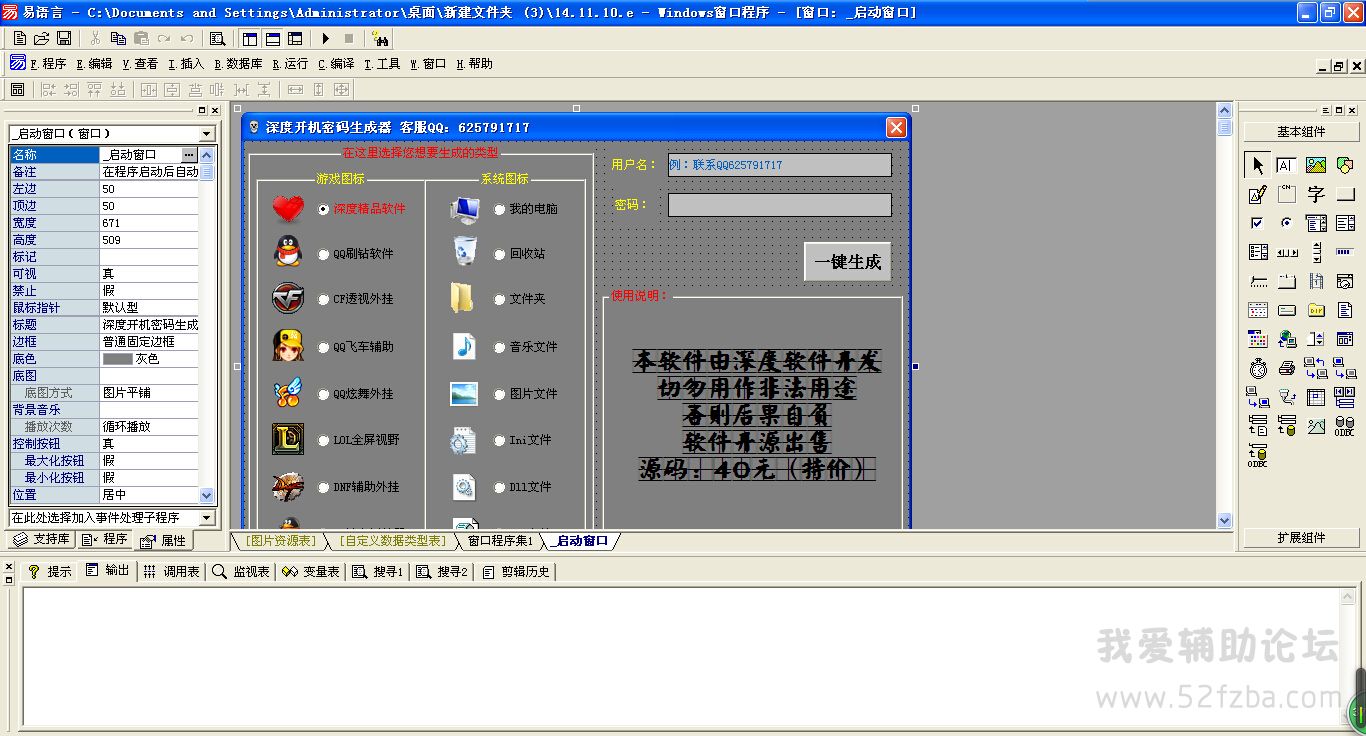Screen dimensions: 1366x736
Task: Click the 扩展组件 button
Action: tap(1301, 538)
